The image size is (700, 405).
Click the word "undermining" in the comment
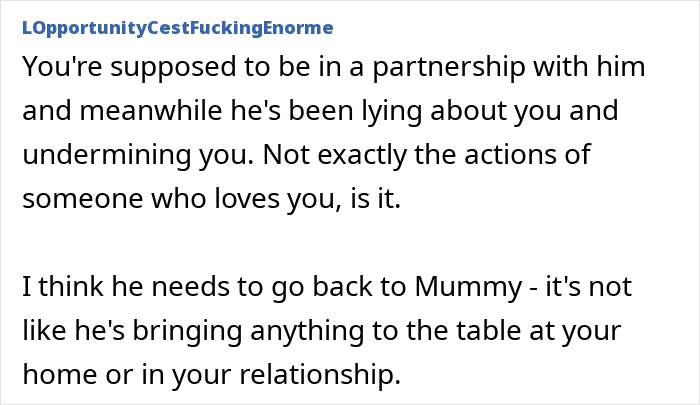click(x=106, y=155)
